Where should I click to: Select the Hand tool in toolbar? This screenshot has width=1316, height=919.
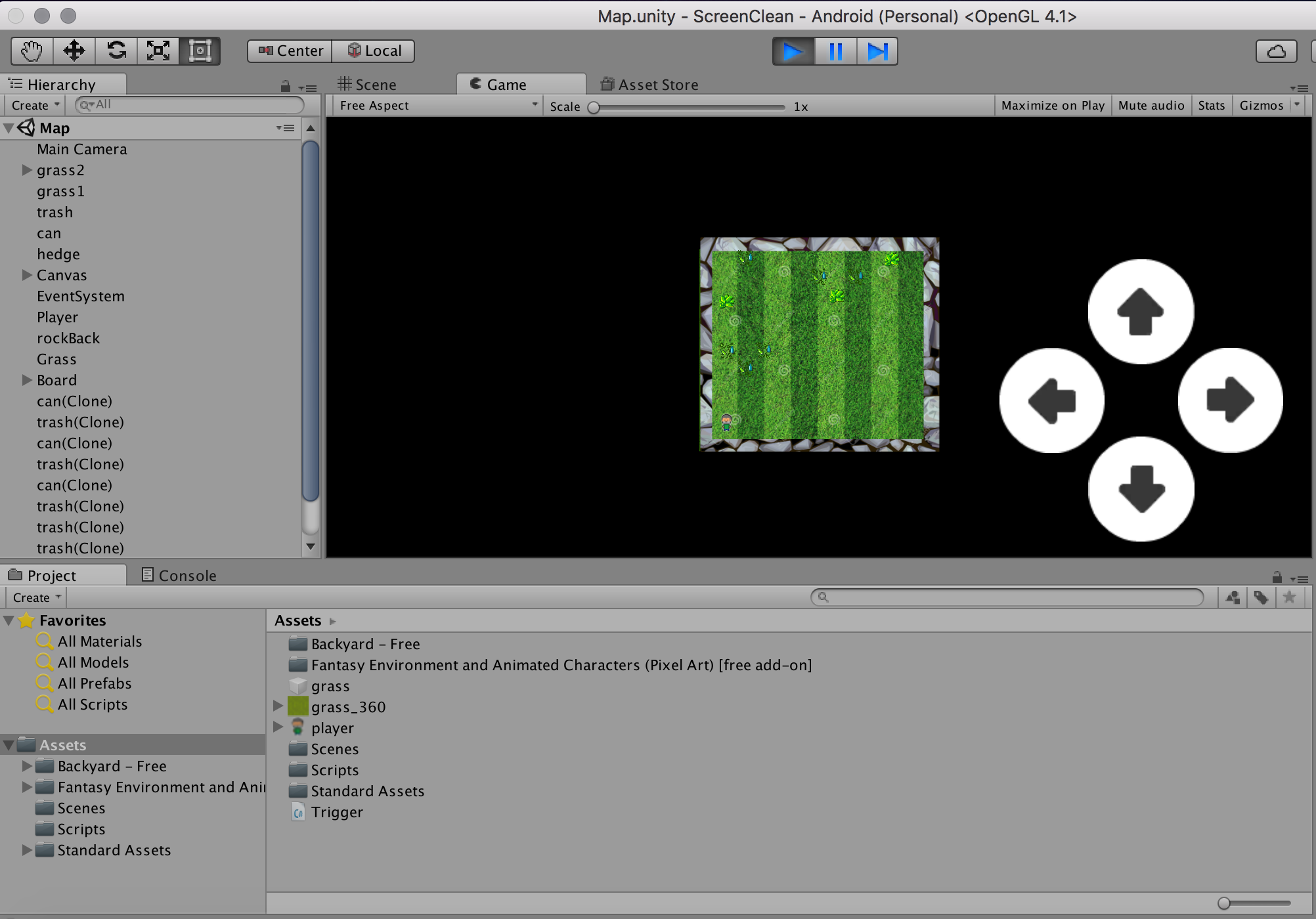coord(32,51)
